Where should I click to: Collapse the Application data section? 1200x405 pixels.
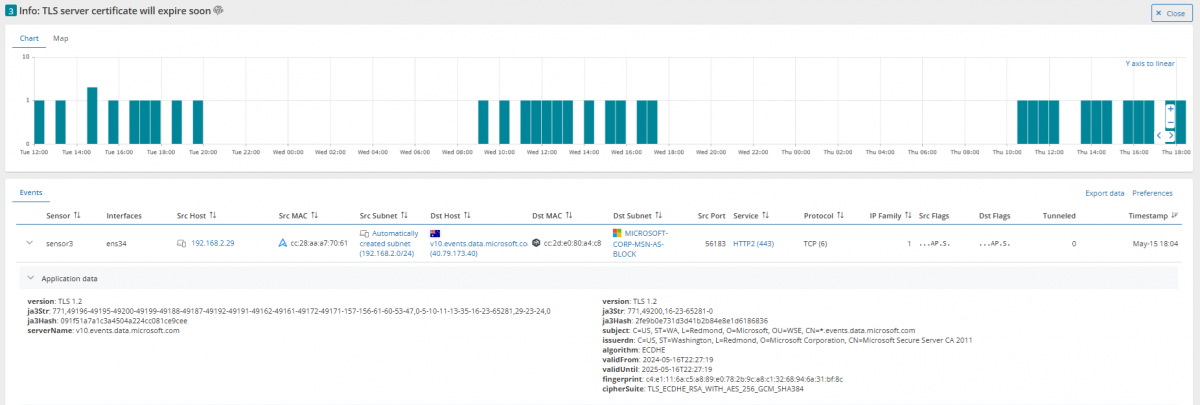30,278
